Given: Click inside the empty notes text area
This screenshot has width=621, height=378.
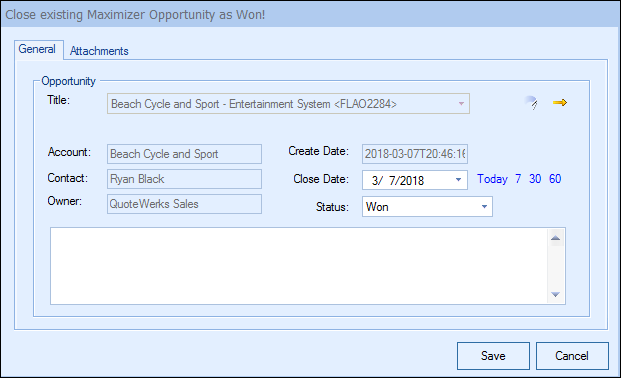Looking at the screenshot, I should pos(299,266).
